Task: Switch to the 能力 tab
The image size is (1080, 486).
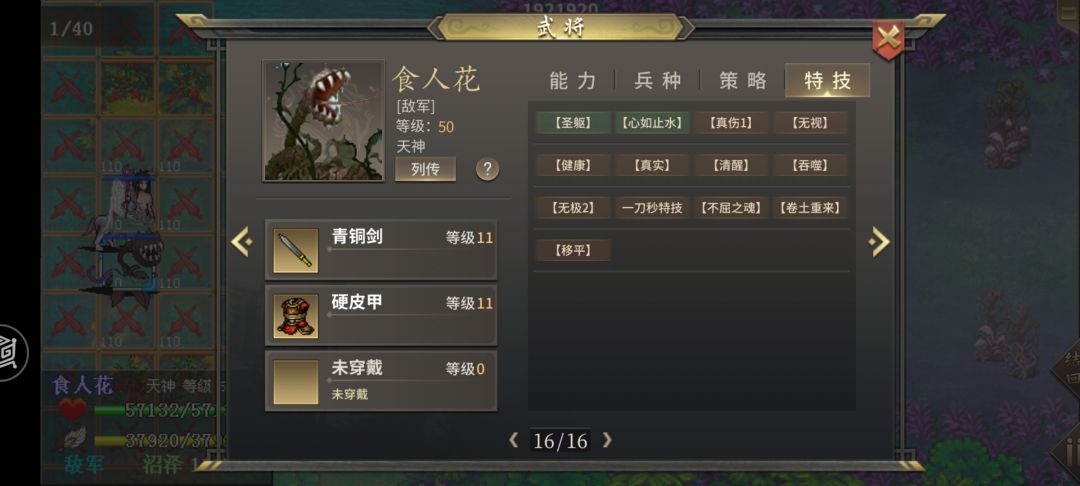Action: click(572, 81)
